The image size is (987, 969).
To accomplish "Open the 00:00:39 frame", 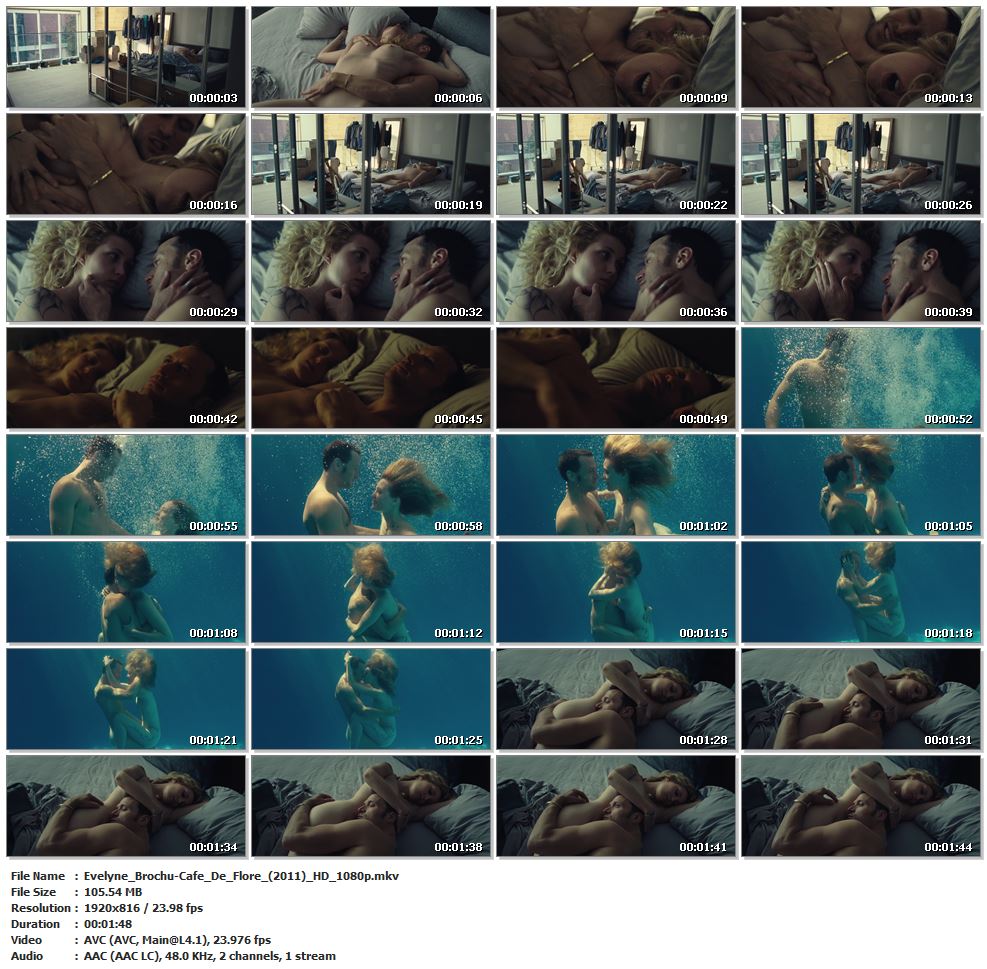I will [861, 271].
